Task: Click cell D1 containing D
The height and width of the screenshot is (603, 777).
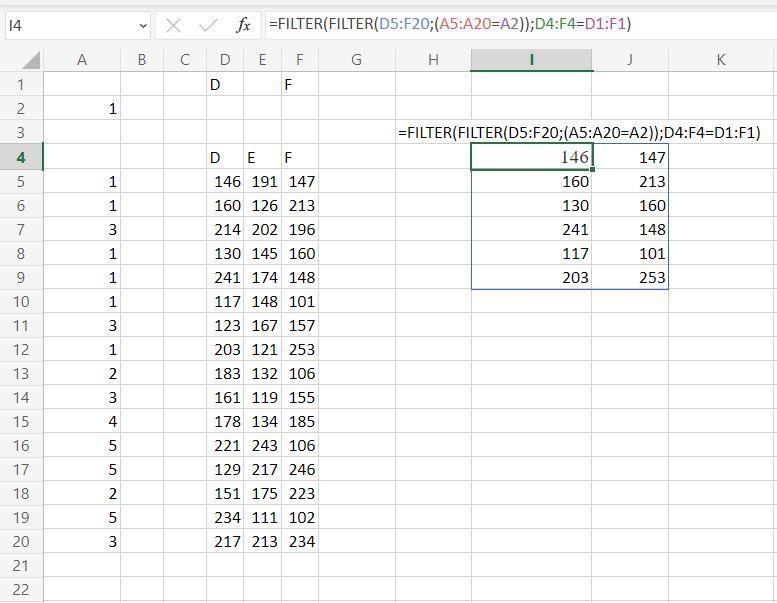Action: [x=225, y=84]
